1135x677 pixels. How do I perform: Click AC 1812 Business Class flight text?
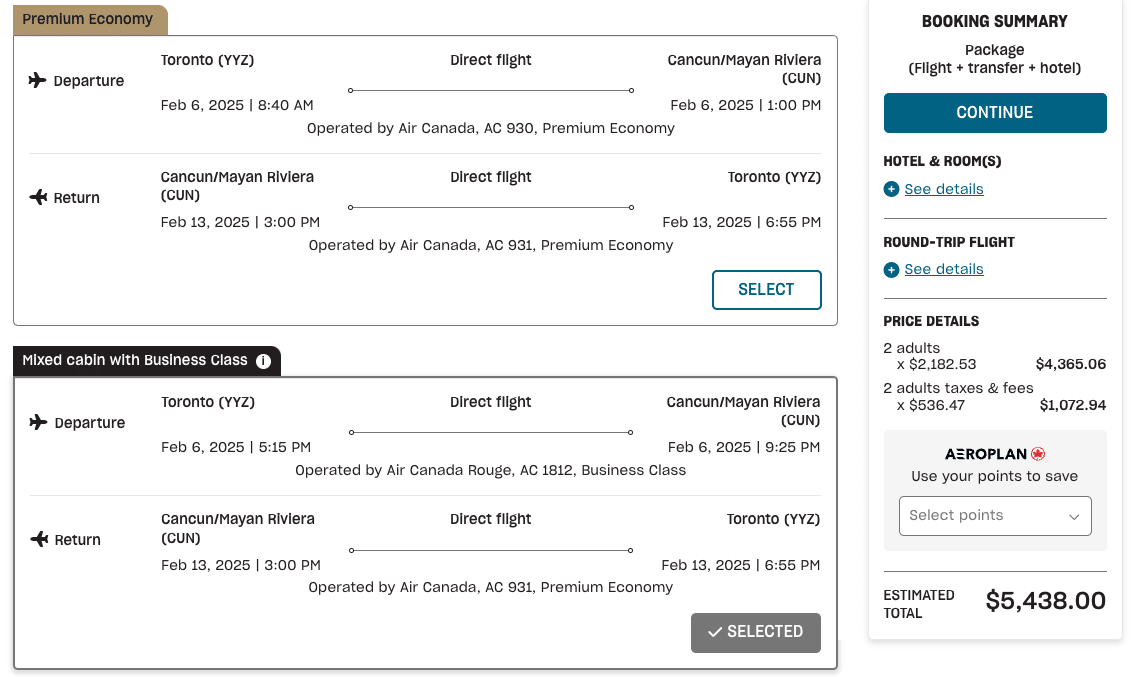(x=490, y=470)
